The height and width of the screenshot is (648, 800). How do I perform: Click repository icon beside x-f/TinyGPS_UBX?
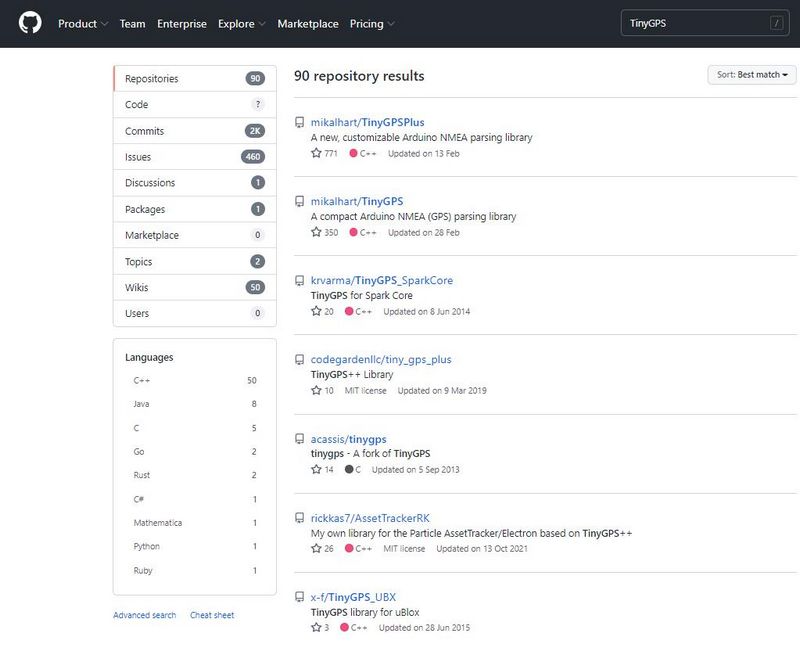(x=299, y=597)
